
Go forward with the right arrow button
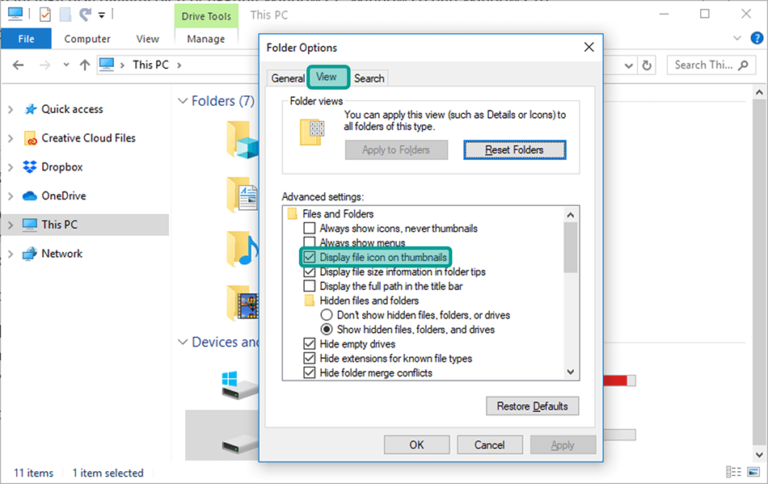pyautogui.click(x=45, y=65)
